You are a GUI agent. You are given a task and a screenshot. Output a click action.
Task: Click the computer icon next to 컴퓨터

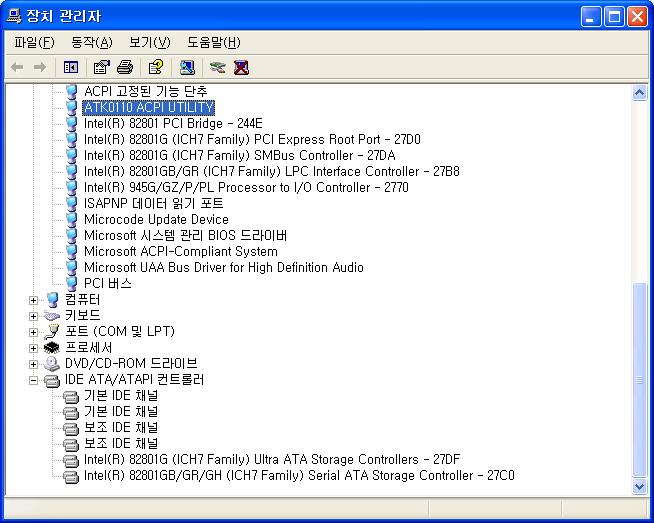pos(52,299)
